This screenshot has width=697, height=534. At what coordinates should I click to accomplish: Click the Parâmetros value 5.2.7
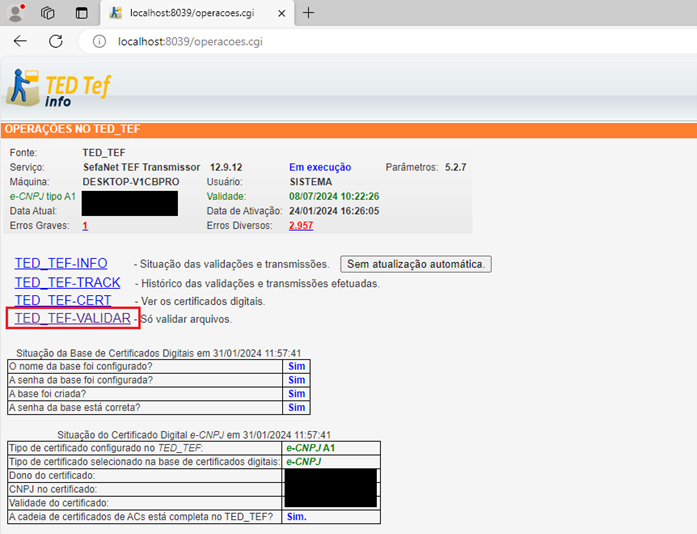[456, 167]
